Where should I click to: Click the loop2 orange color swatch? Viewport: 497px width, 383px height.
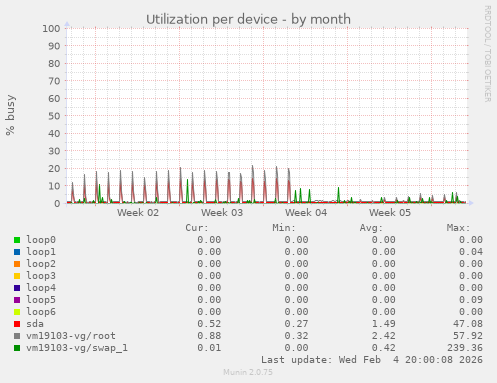[x=17, y=264]
